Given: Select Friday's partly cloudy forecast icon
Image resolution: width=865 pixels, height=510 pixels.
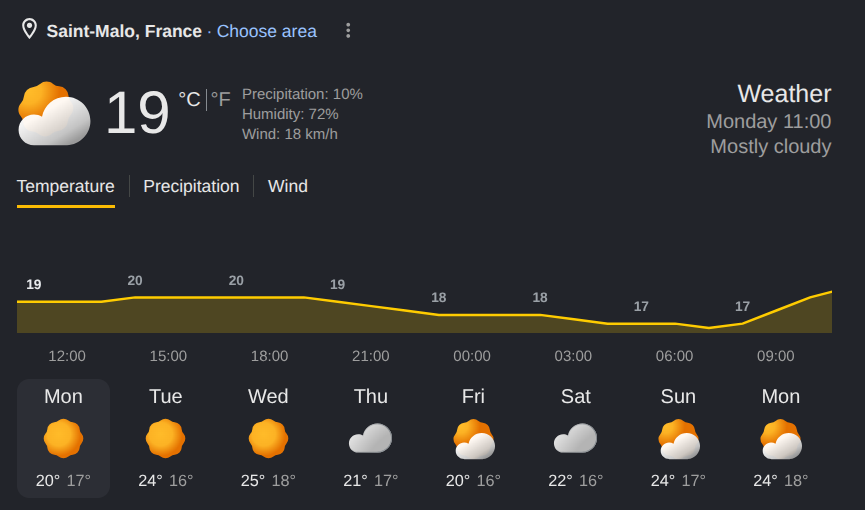Looking at the screenshot, I should click(x=473, y=439).
